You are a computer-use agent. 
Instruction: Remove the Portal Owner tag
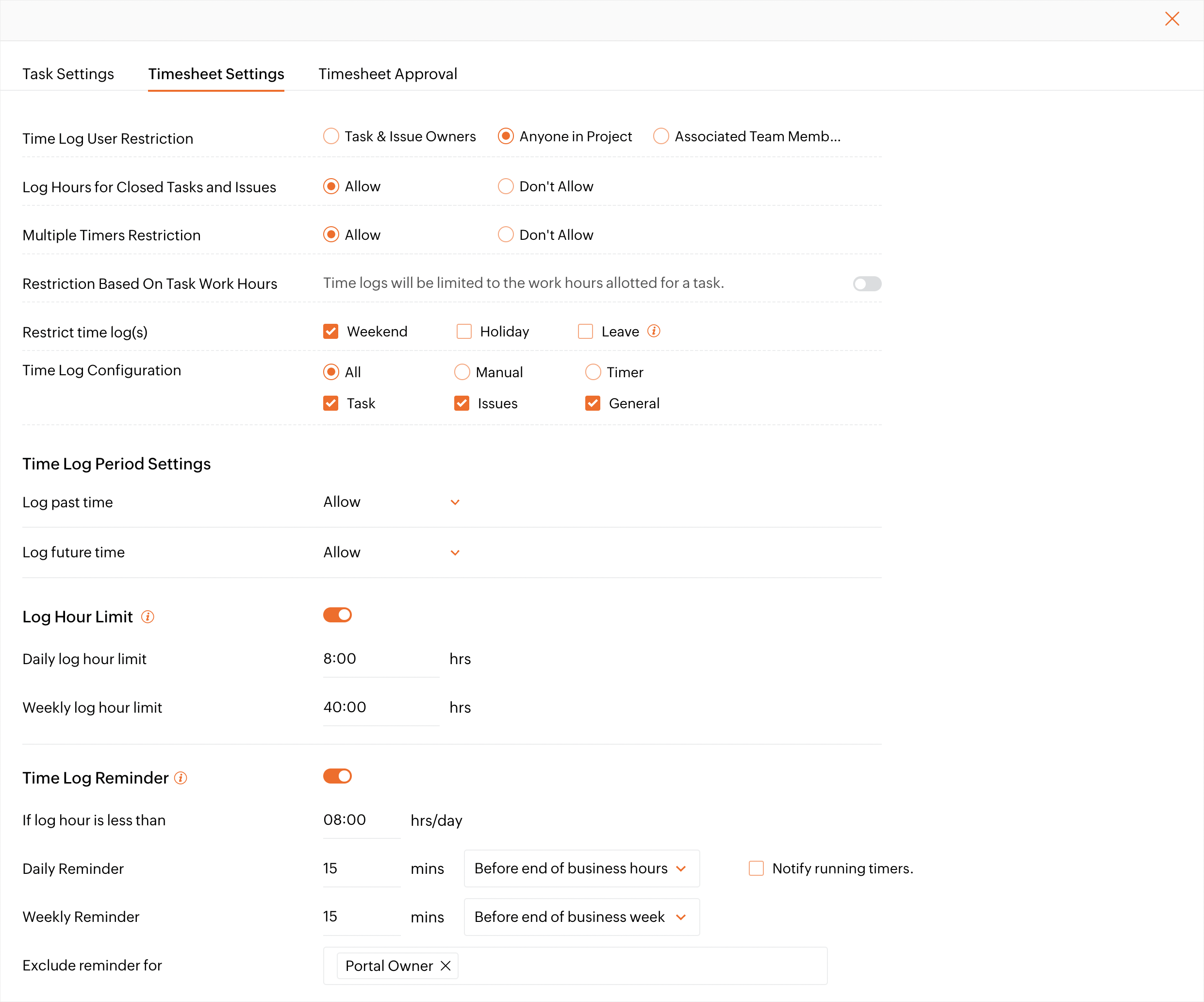coord(445,966)
